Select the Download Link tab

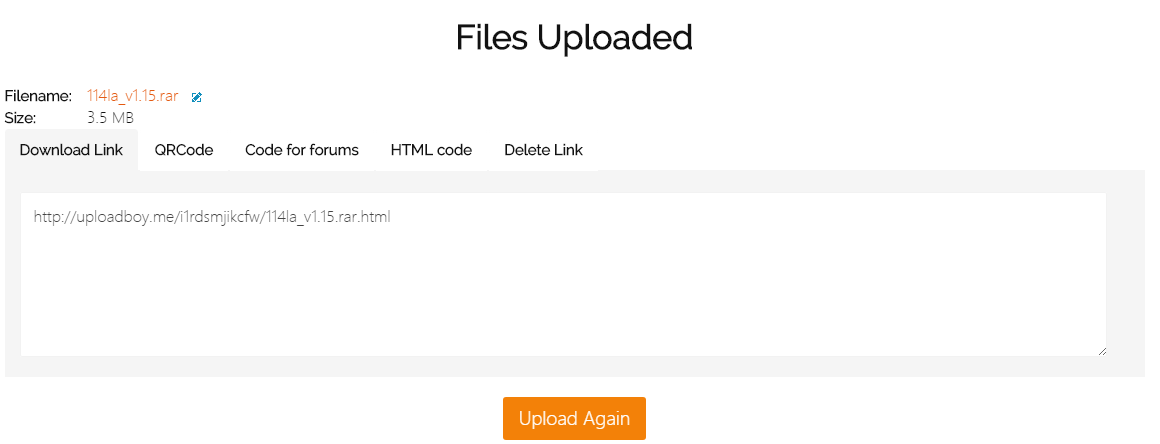tap(71, 150)
